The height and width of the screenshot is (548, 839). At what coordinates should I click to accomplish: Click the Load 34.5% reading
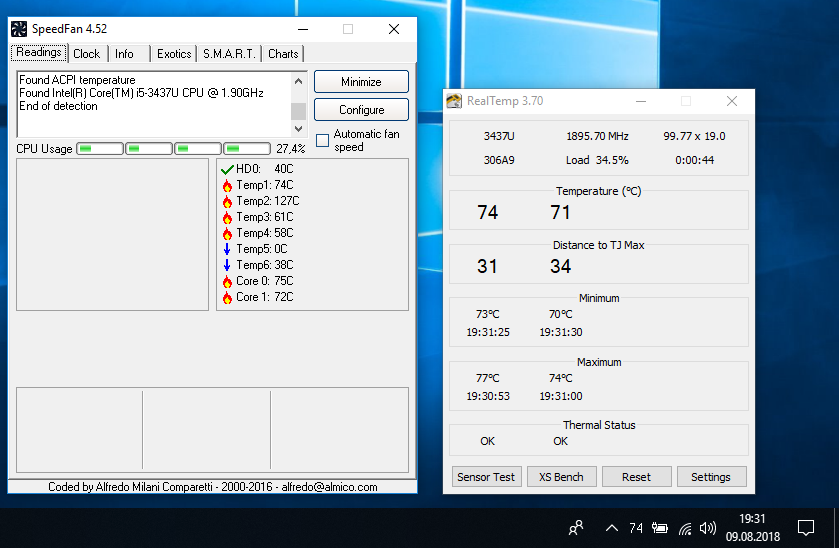click(597, 161)
